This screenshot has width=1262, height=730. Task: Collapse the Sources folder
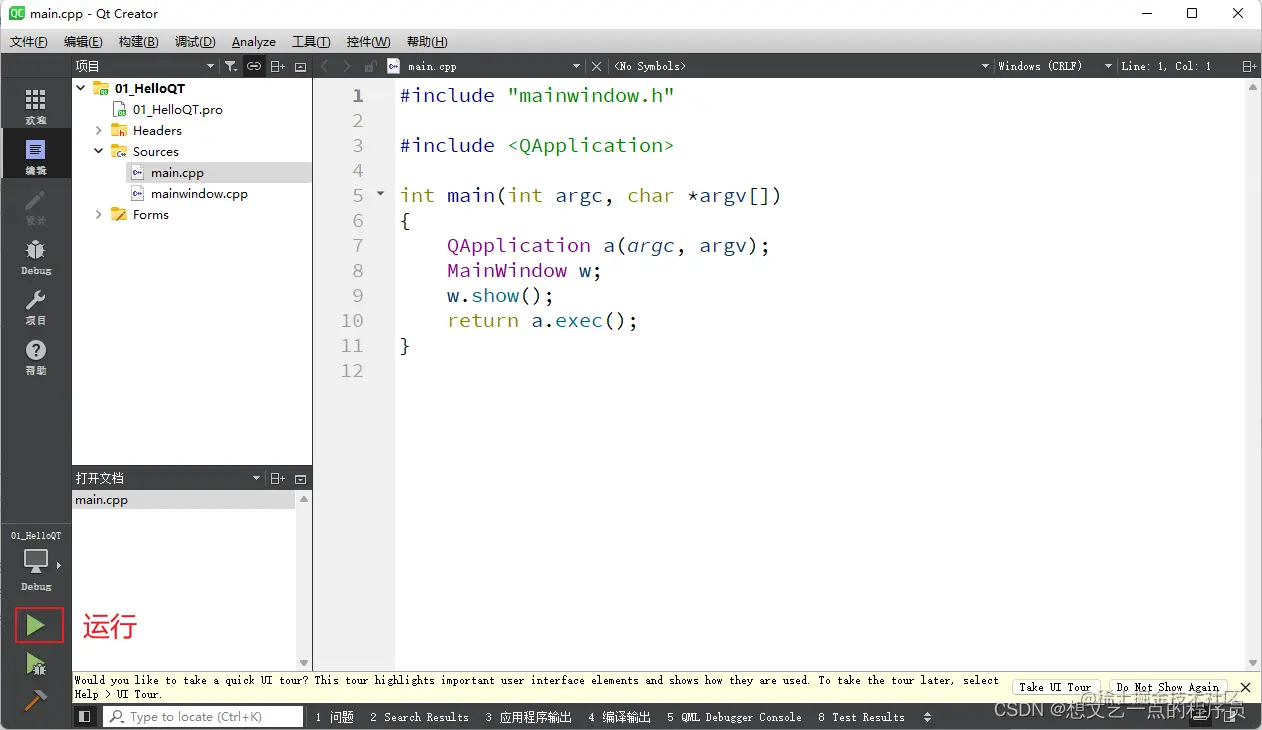coord(99,151)
